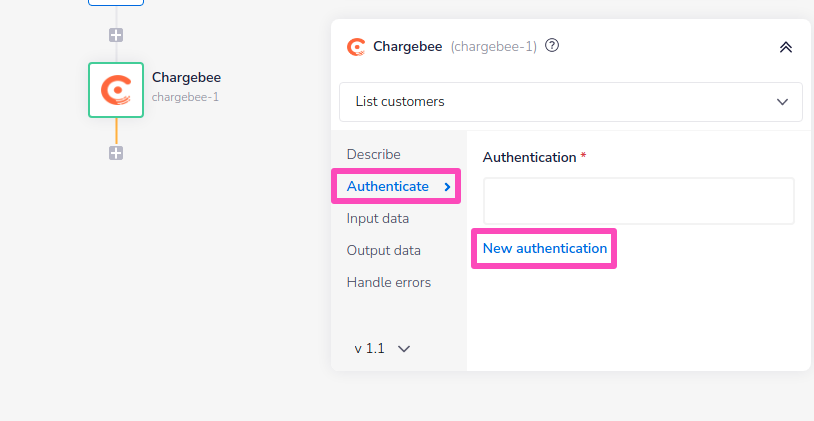Select the partially visible node at the canvas top
The width and height of the screenshot is (814, 421).
click(116, 3)
